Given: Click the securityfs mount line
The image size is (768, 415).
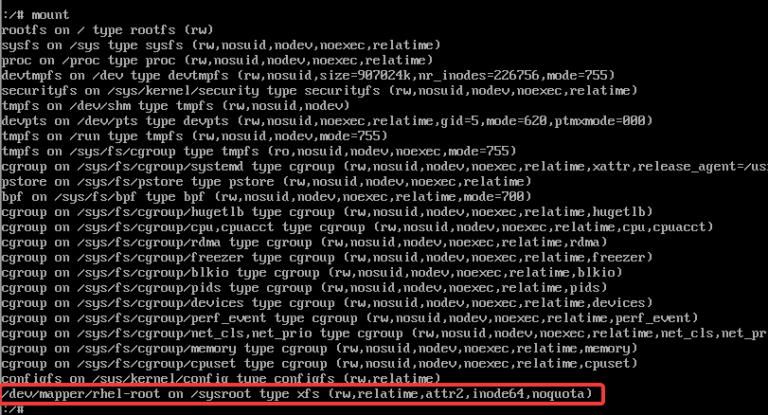Looking at the screenshot, I should click(319, 91).
